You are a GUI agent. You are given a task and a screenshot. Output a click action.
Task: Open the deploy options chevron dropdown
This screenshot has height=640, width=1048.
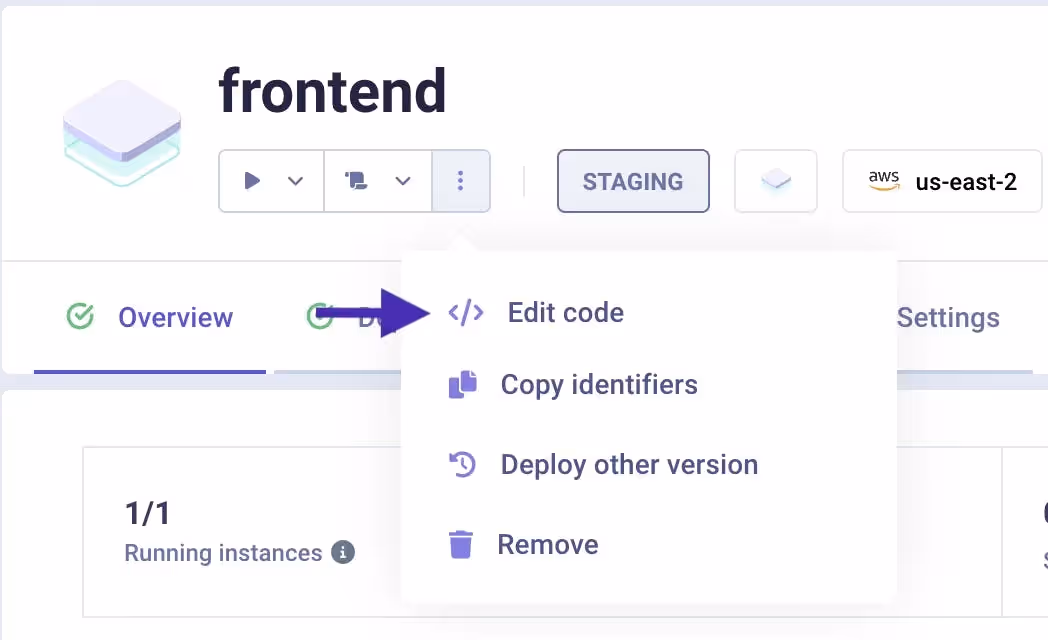[403, 181]
